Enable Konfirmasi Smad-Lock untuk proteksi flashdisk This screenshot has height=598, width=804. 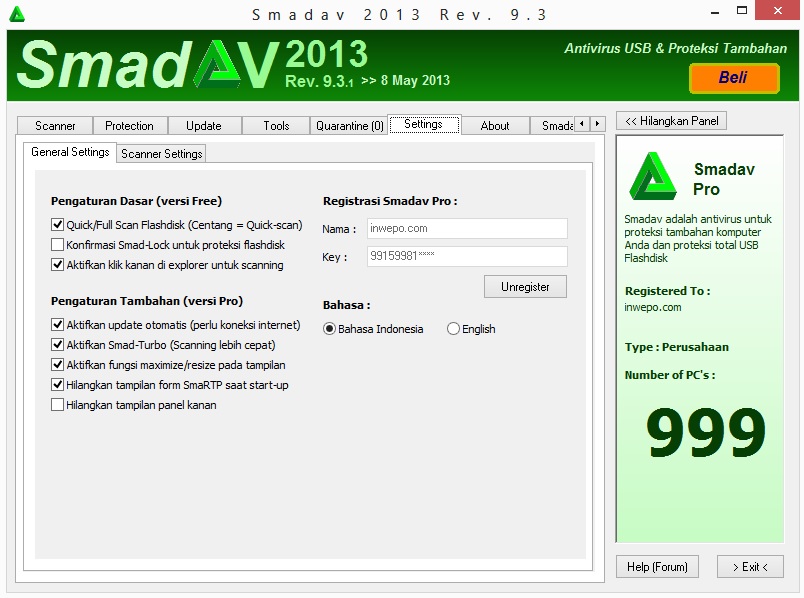57,245
